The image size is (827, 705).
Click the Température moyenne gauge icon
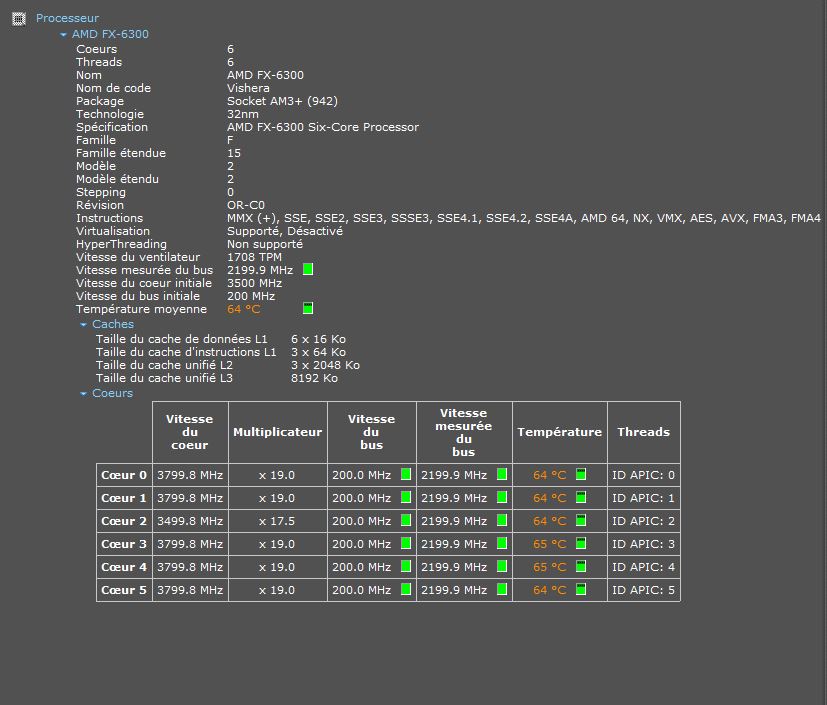(308, 309)
